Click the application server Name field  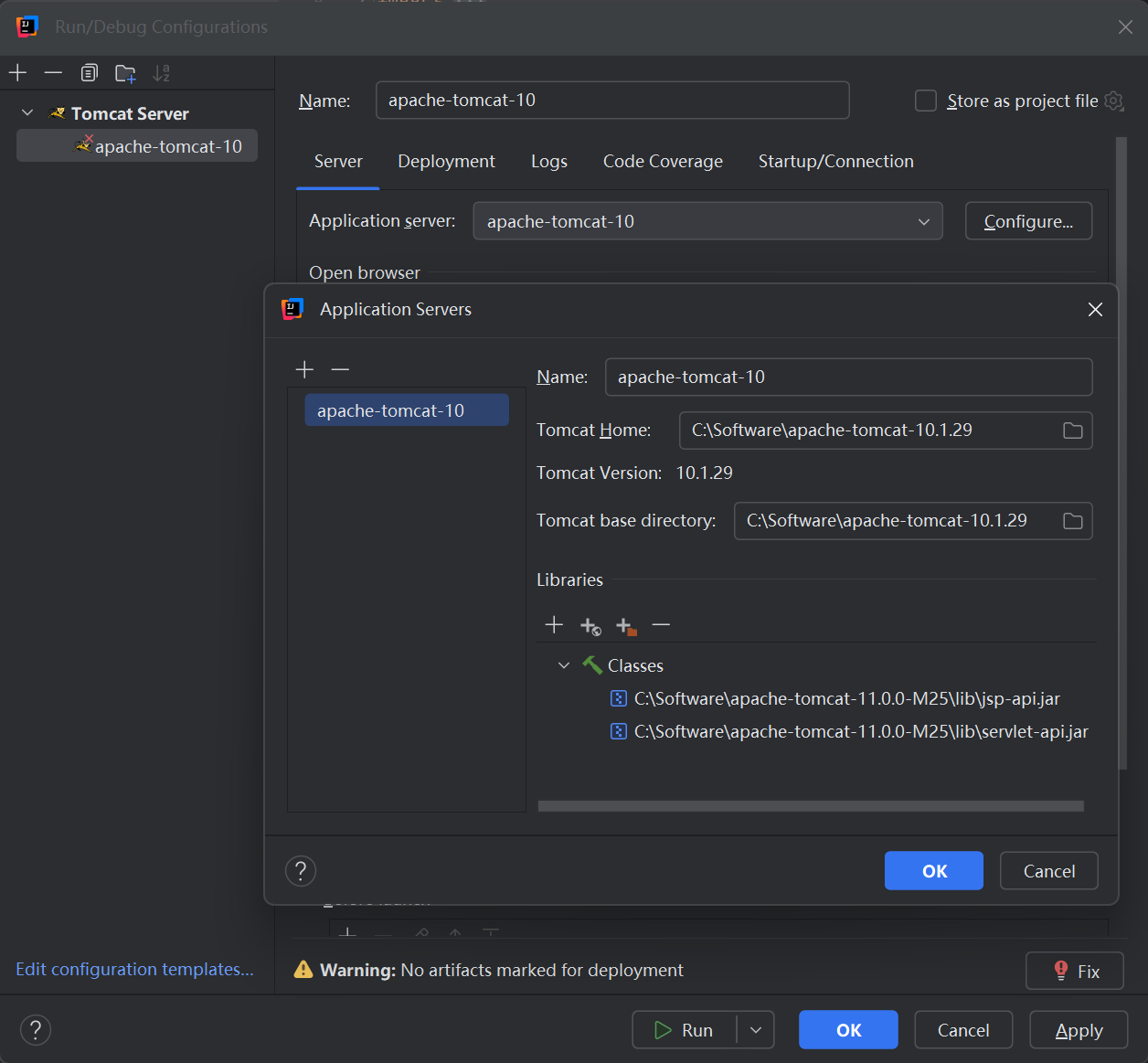pos(848,377)
